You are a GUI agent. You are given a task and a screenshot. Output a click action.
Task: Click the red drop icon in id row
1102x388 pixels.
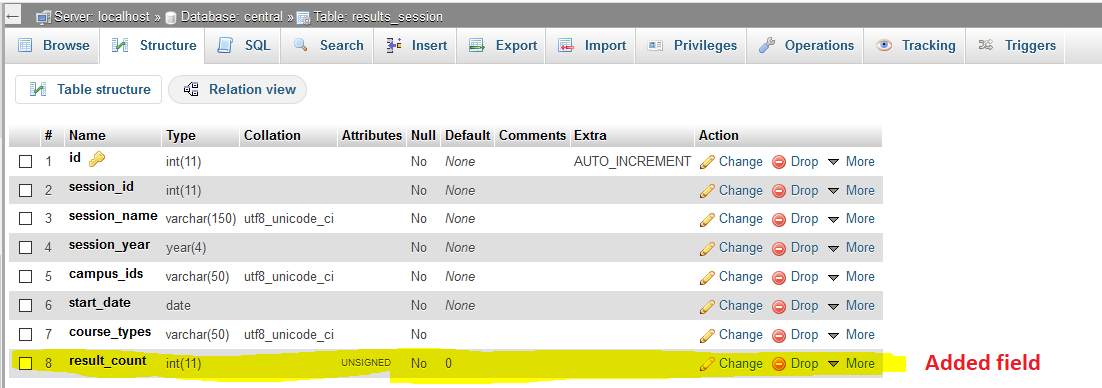click(779, 162)
